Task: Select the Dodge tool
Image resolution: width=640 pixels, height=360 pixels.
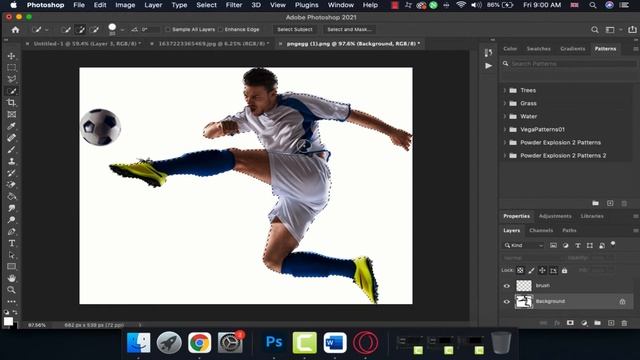Action: pyautogui.click(x=11, y=220)
